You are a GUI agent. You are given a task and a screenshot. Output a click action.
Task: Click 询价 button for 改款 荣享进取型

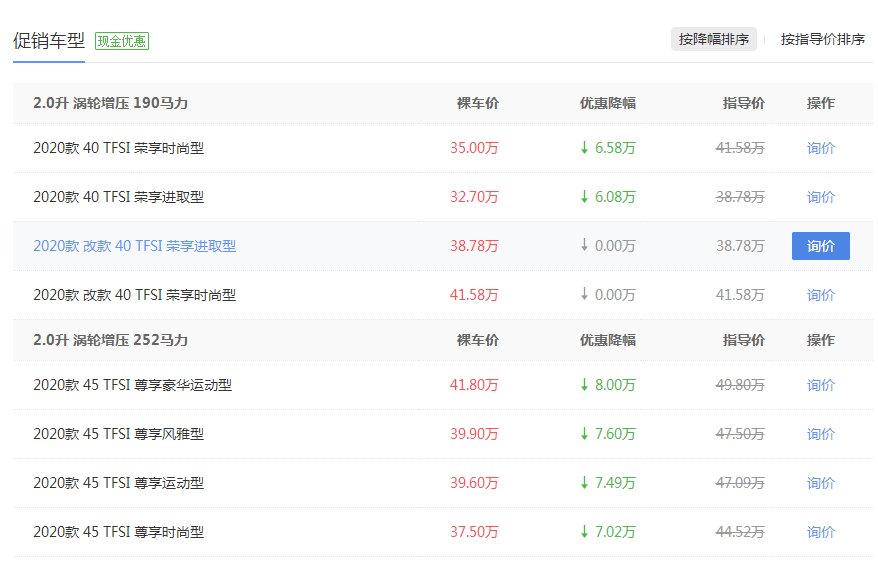pyautogui.click(x=820, y=246)
